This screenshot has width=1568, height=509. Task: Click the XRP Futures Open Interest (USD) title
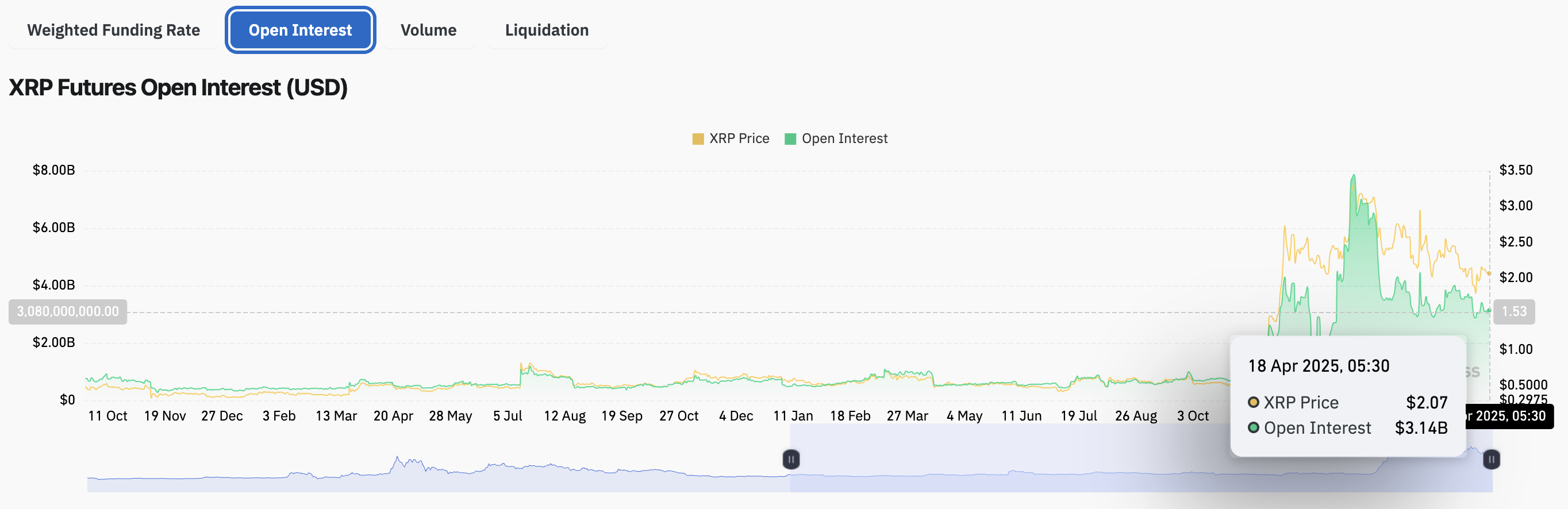click(x=178, y=87)
